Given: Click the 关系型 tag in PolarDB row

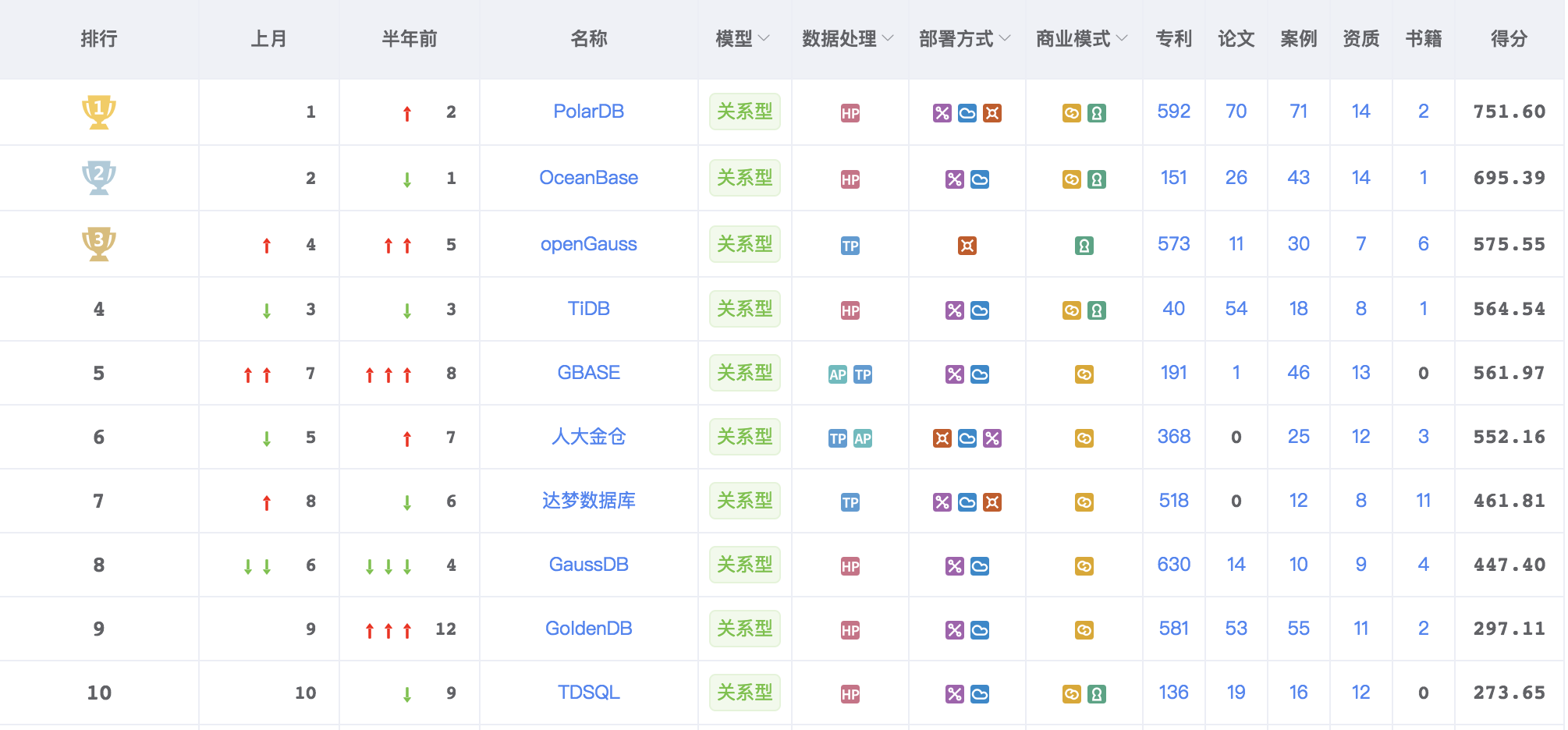Looking at the screenshot, I should (745, 112).
